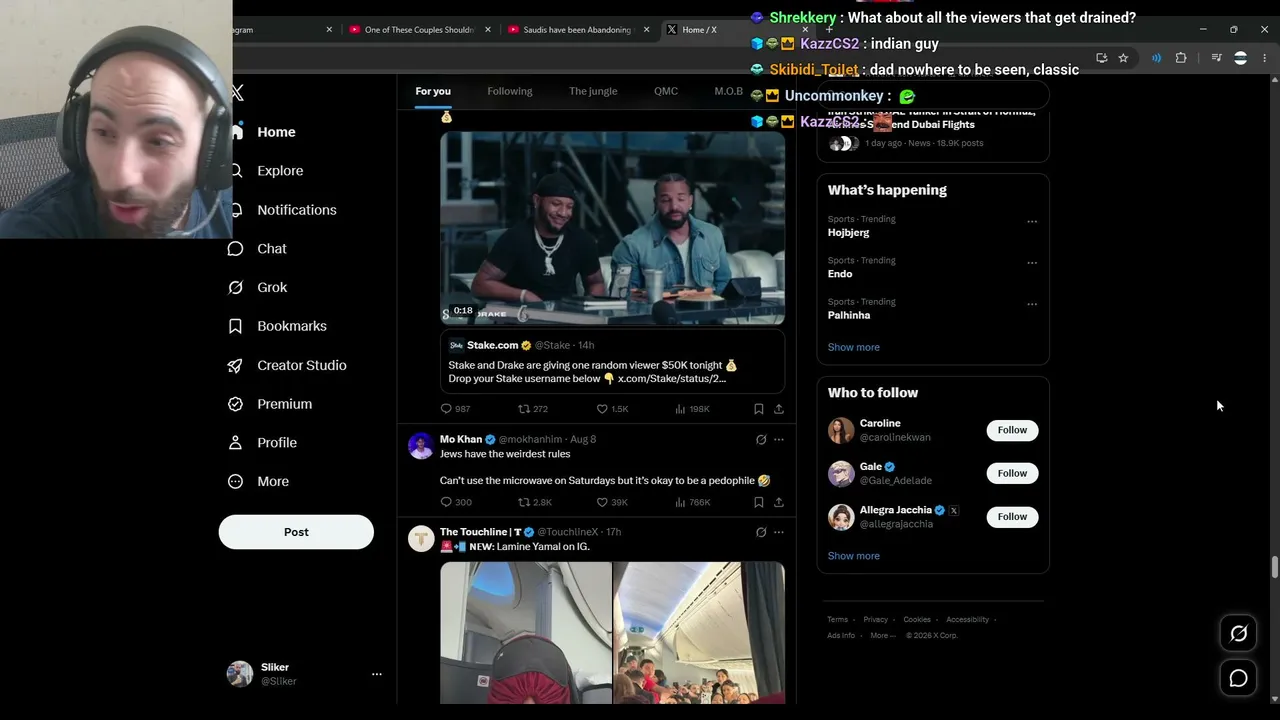Switch to the Following timeline tab

(x=510, y=91)
